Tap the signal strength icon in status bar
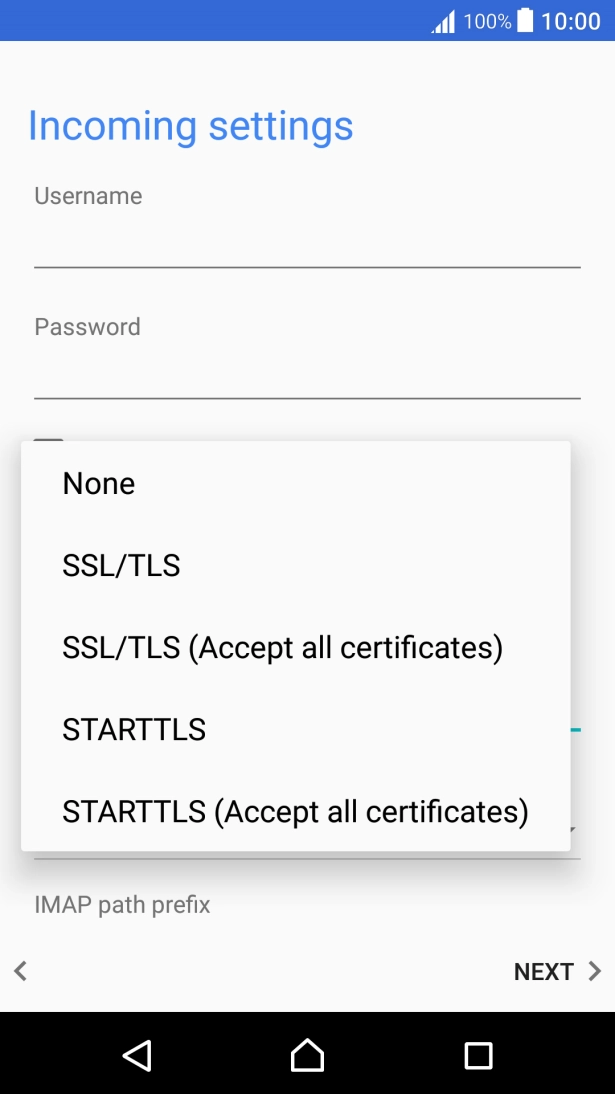Image resolution: width=615 pixels, height=1094 pixels. click(x=443, y=20)
